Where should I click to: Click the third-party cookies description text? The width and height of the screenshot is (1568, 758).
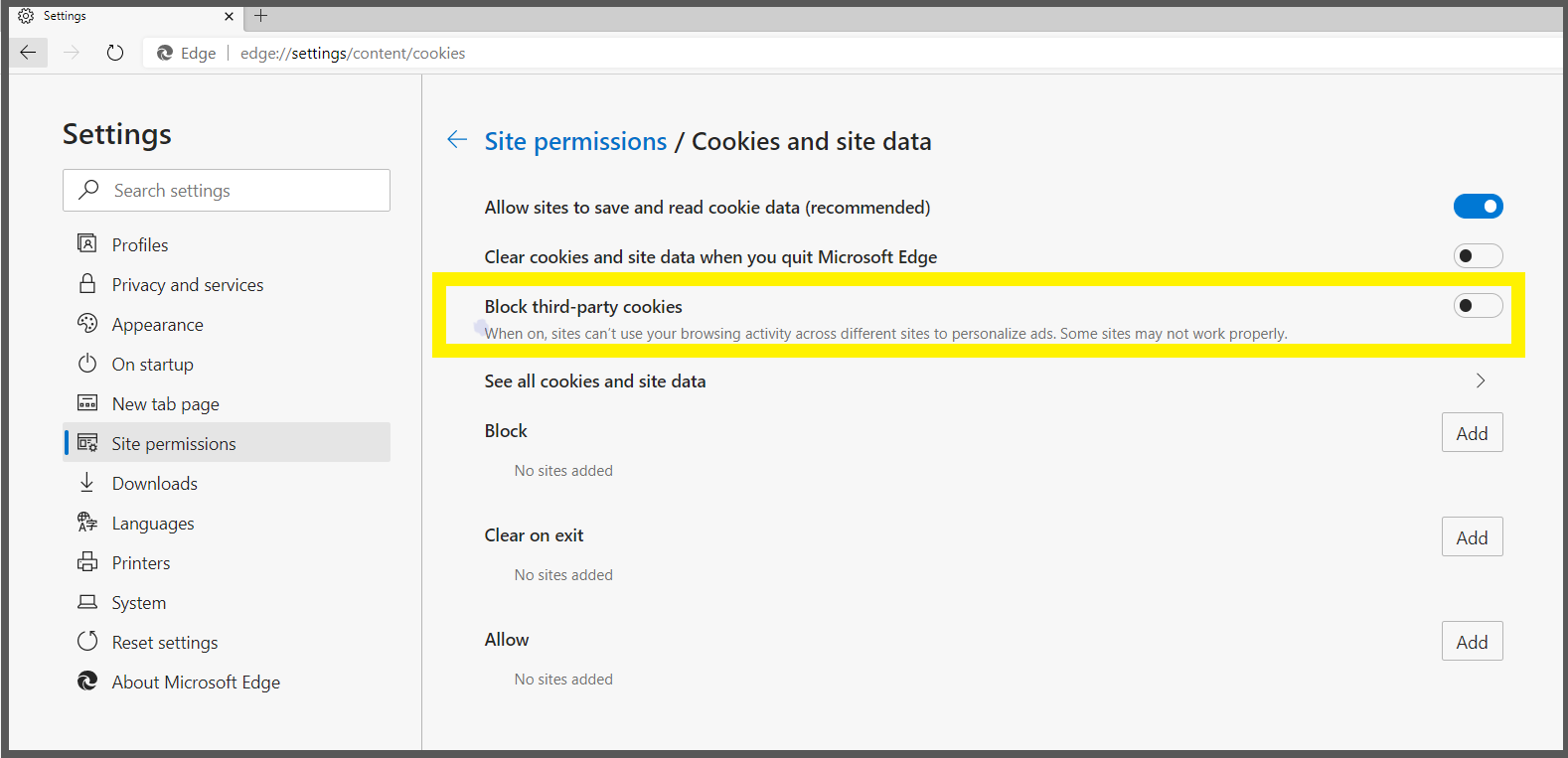point(885,333)
